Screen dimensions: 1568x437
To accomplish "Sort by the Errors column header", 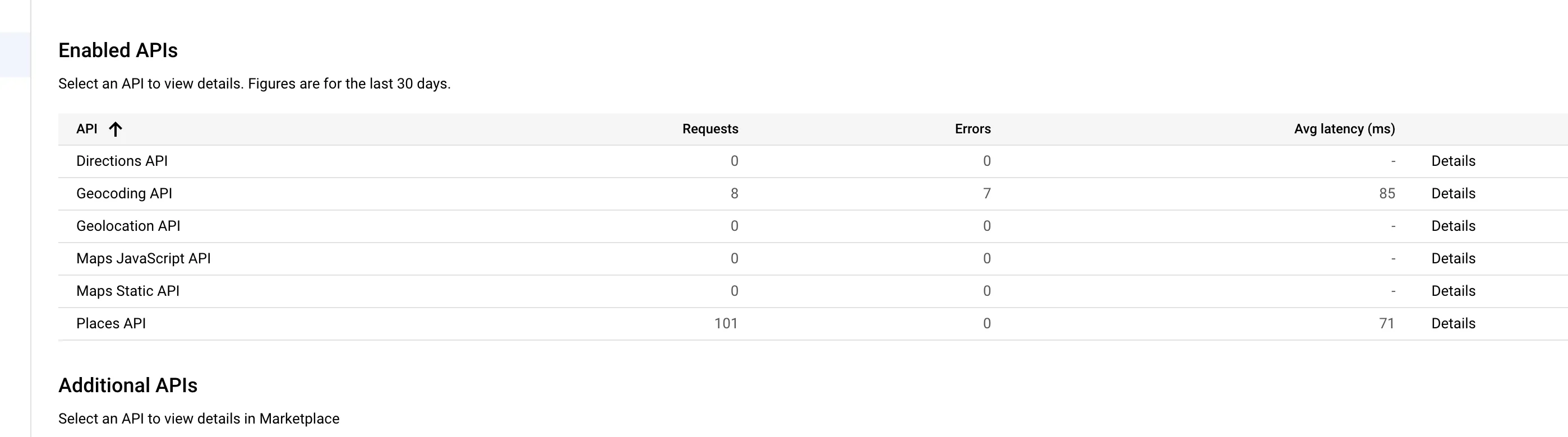I will 972,129.
